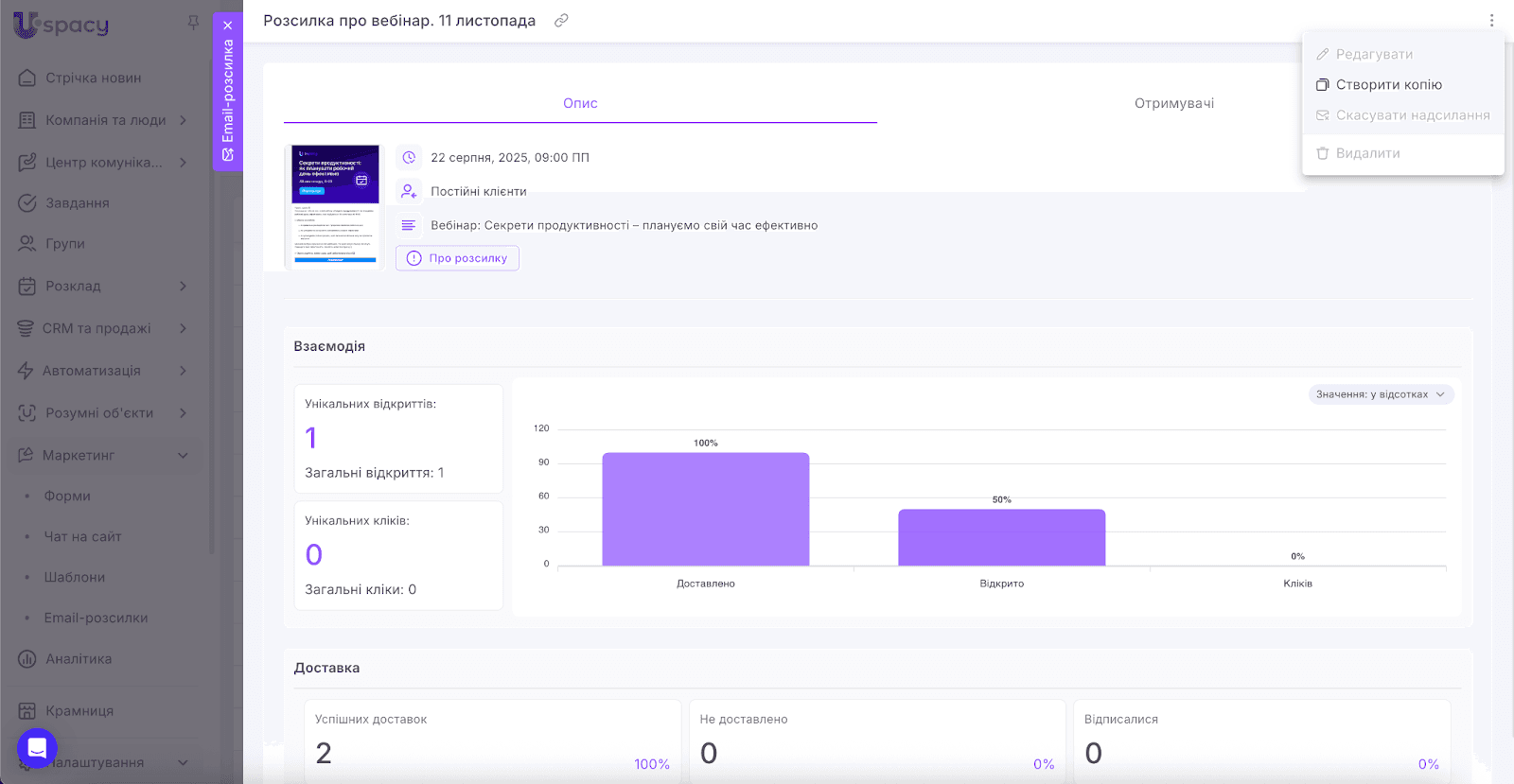
Task: Choose Видалити in the context menu
Action: click(x=1367, y=153)
